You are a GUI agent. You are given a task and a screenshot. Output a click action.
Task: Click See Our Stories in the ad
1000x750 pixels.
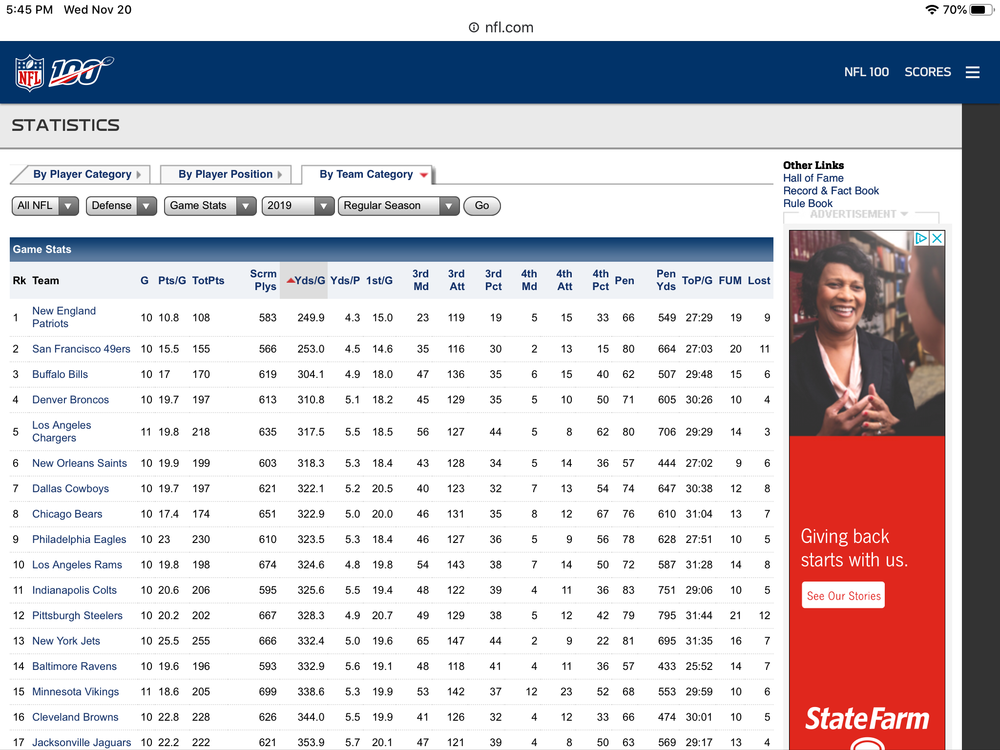843,595
